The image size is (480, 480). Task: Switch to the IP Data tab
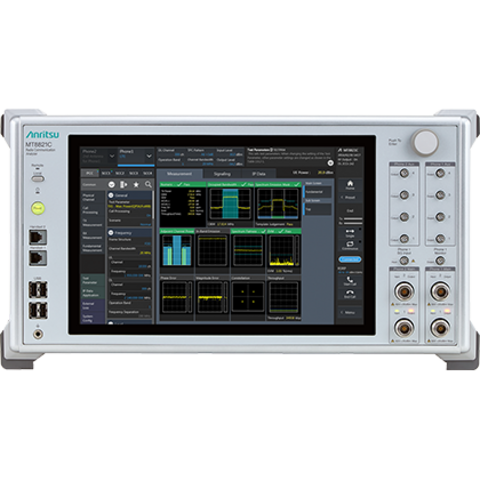(259, 174)
